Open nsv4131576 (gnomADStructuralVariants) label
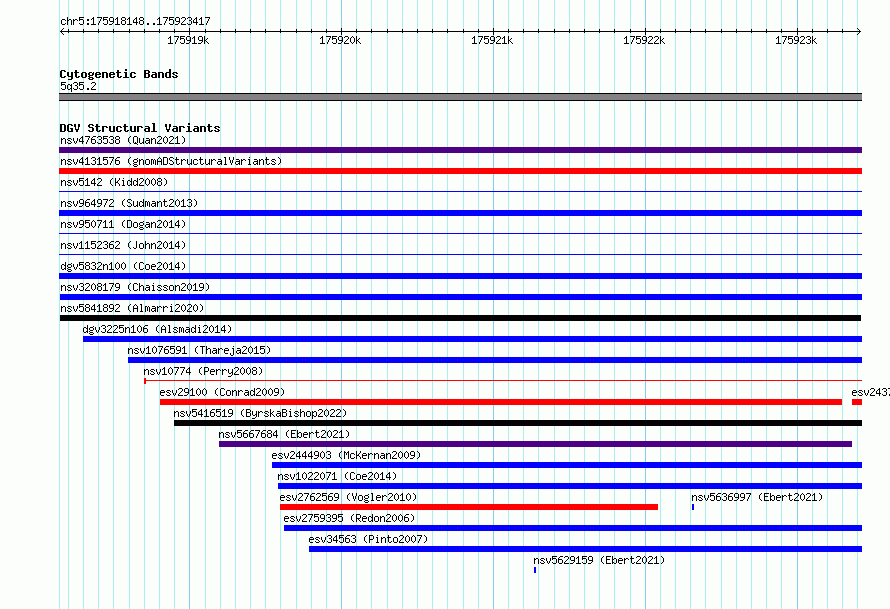Screen dimensions: 890x609 tap(171, 161)
